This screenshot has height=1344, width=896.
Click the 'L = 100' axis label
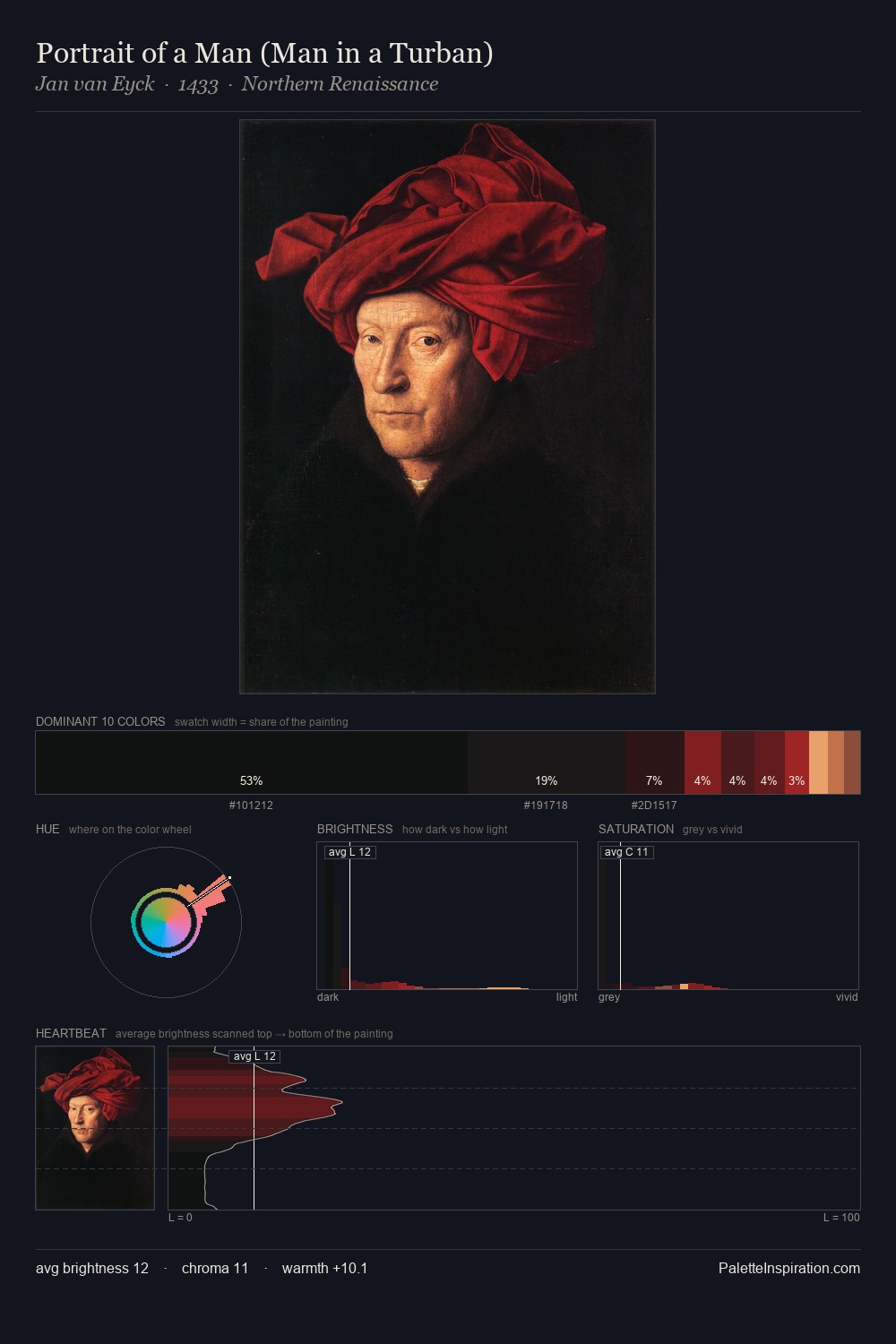[x=841, y=1218]
